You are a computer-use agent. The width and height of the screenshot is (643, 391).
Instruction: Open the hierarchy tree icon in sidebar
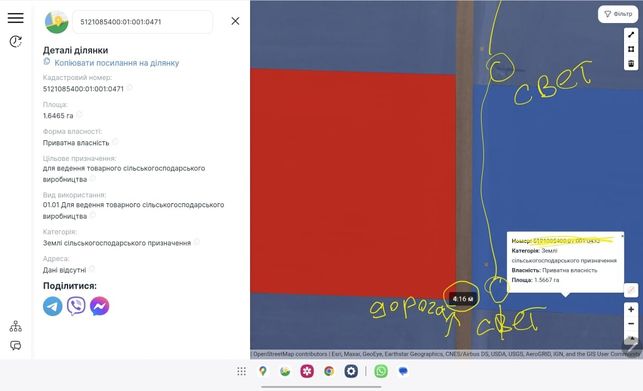(x=16, y=326)
